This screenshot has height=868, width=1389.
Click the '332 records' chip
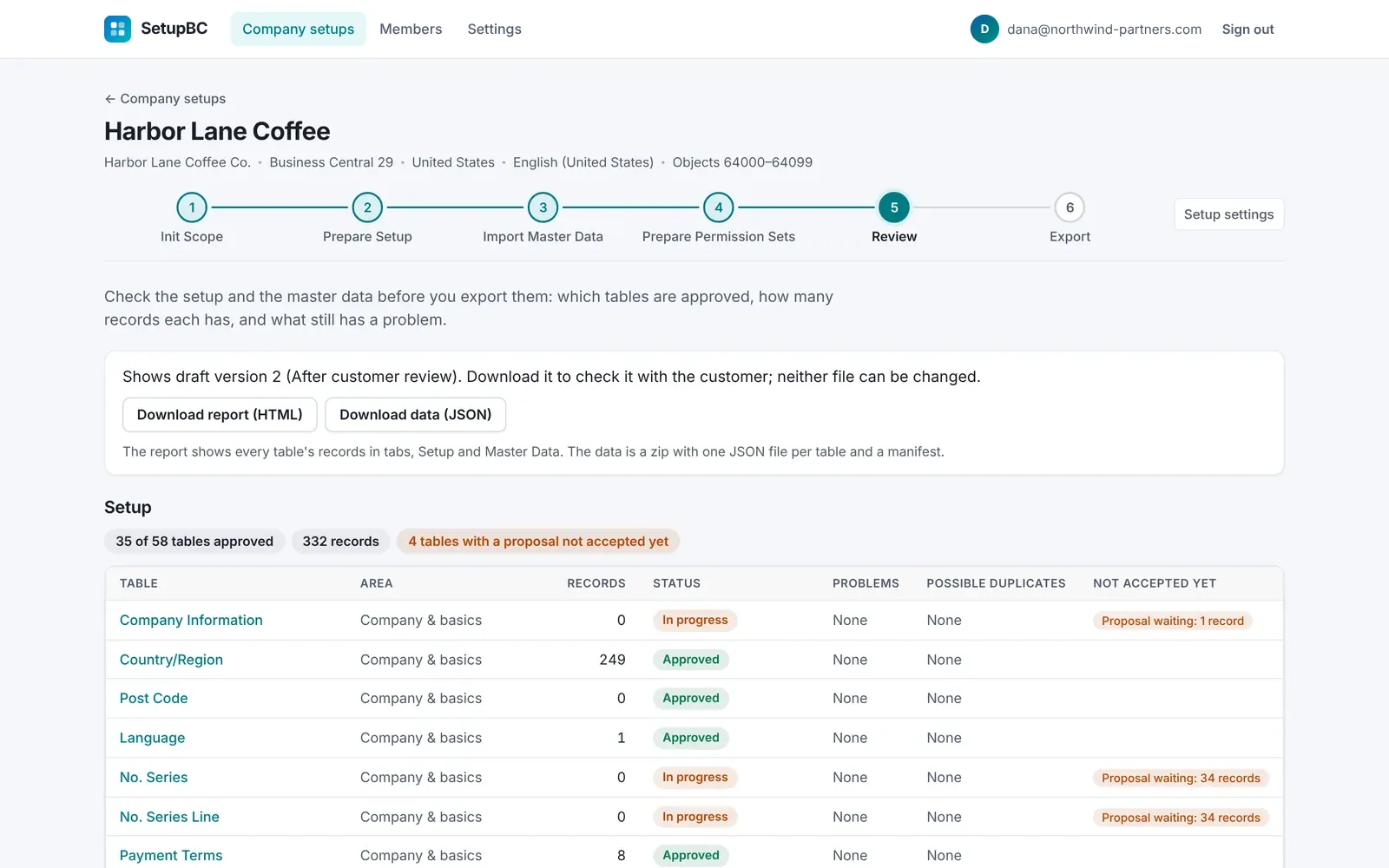point(340,542)
